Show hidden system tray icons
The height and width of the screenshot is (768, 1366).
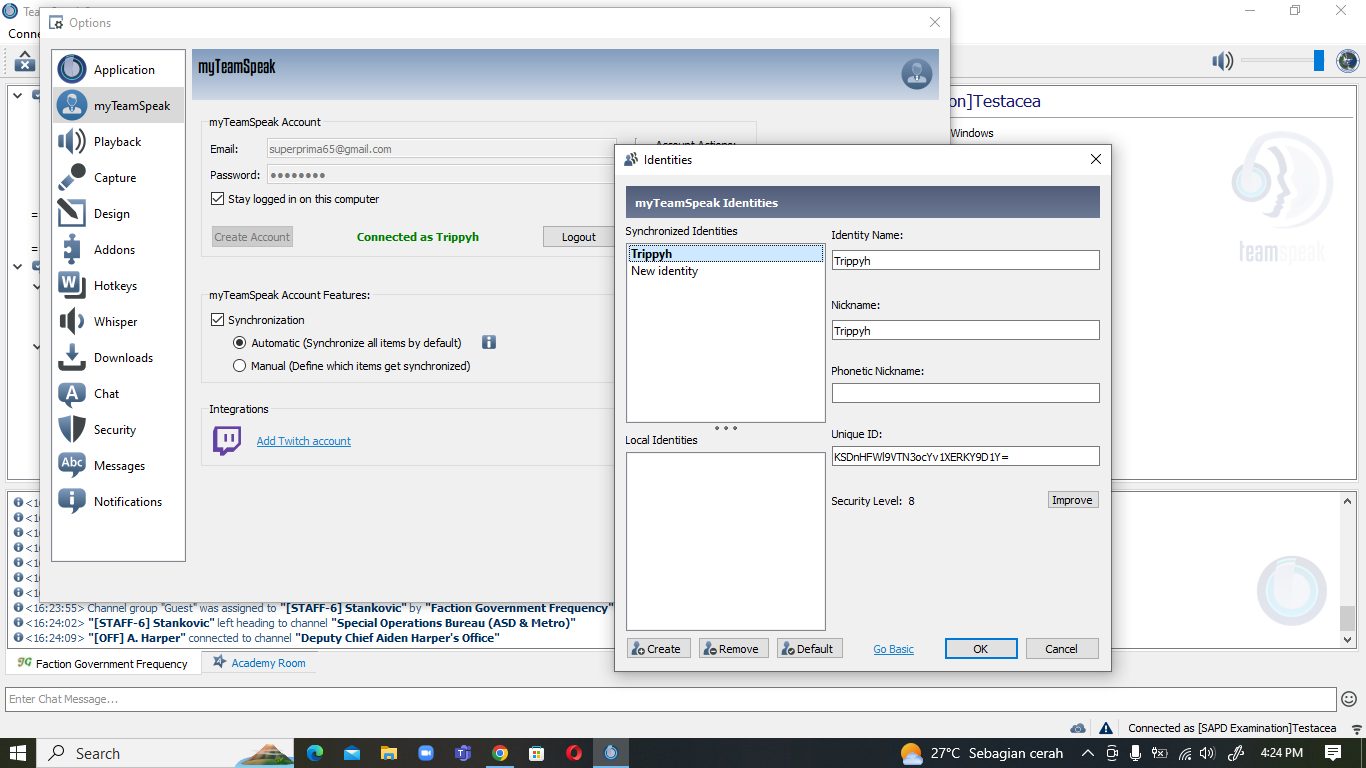tap(1088, 753)
